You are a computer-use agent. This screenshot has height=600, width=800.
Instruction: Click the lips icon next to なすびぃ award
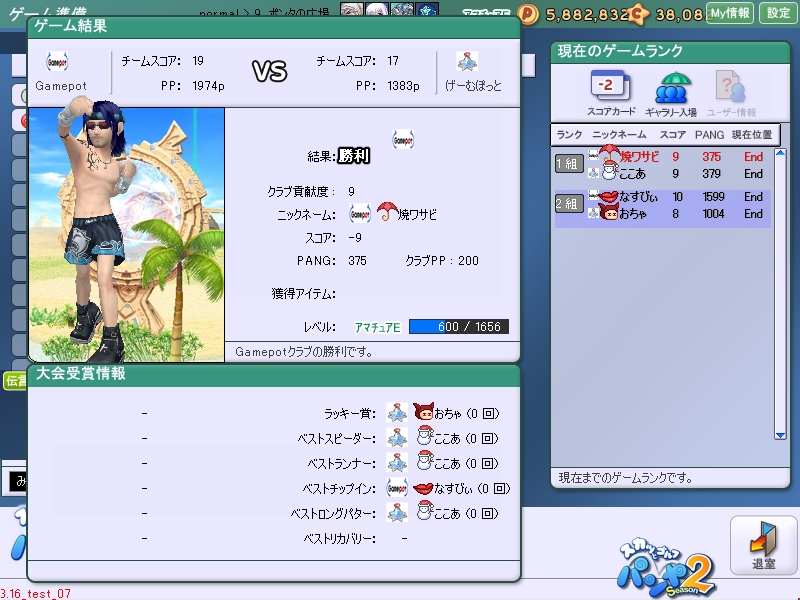click(x=423, y=488)
